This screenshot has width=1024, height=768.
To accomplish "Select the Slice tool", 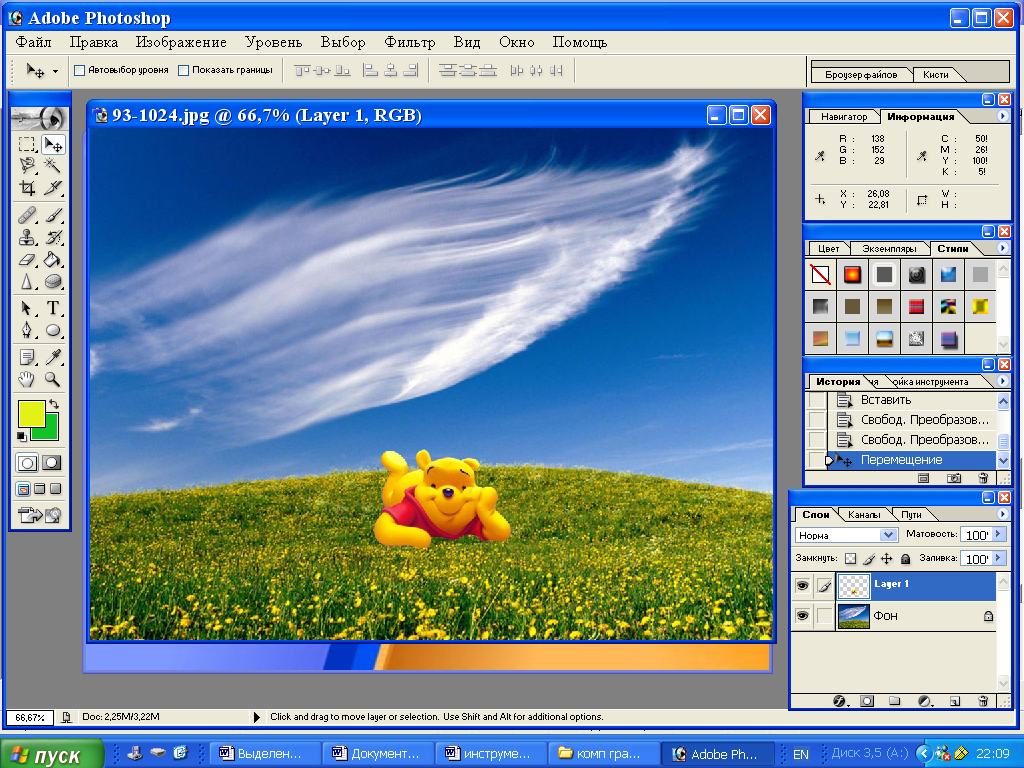I will coord(53,188).
